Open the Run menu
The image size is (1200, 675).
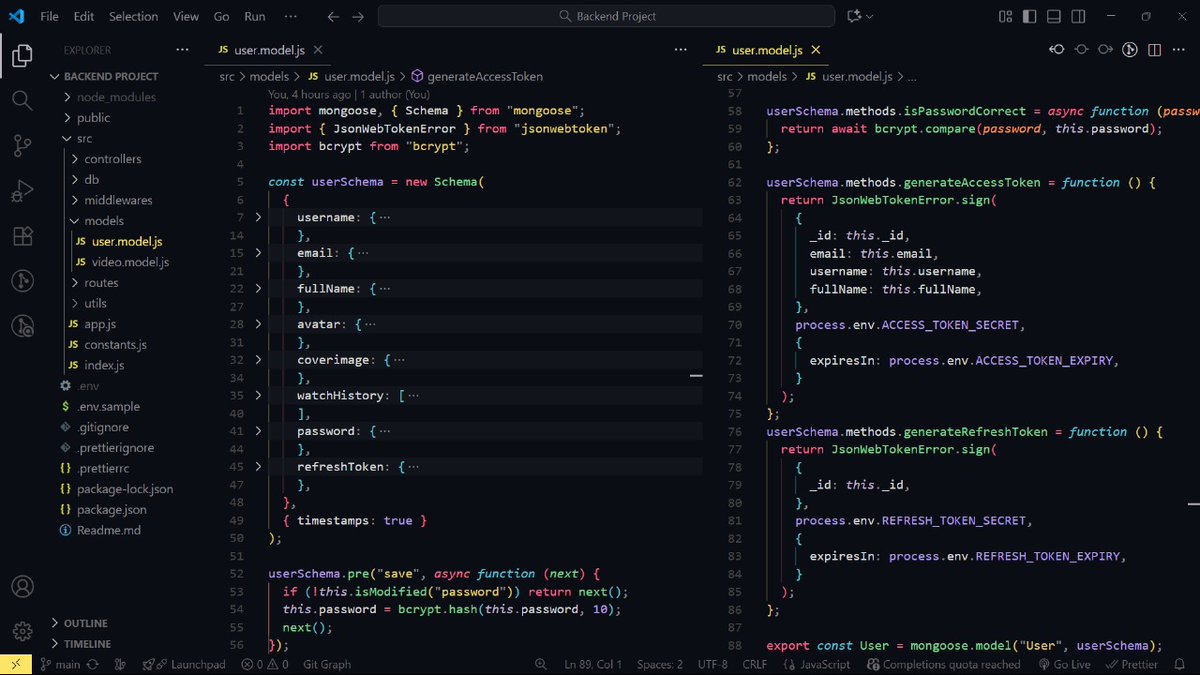tap(254, 15)
